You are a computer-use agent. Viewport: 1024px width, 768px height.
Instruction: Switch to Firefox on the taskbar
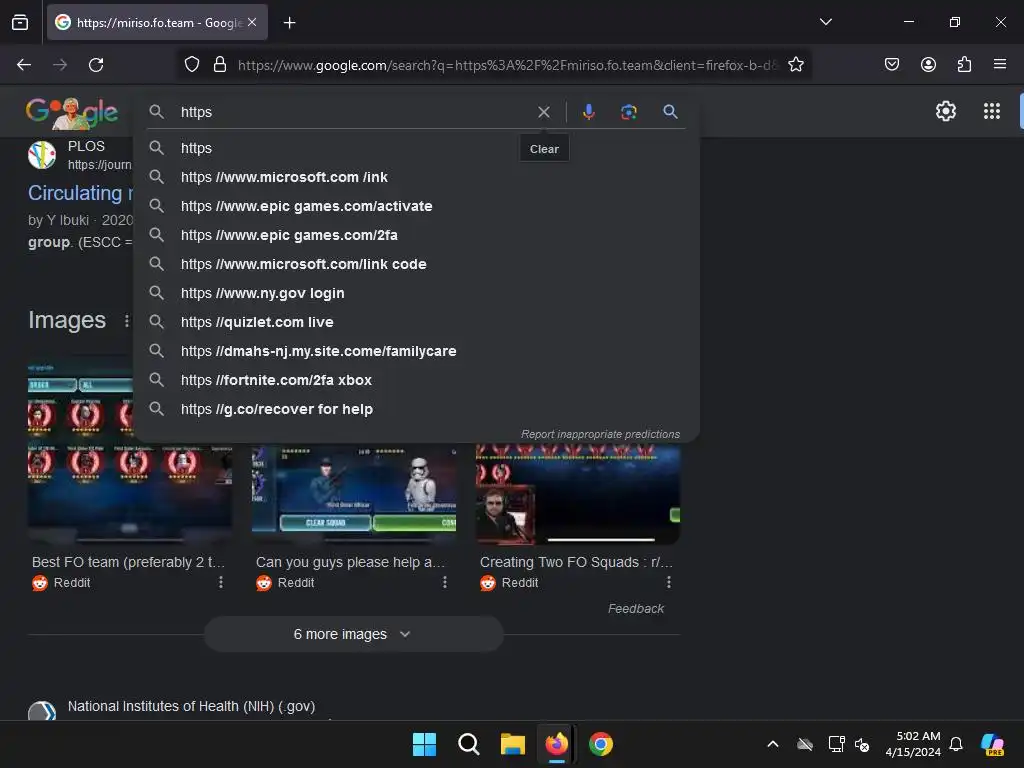tap(556, 744)
